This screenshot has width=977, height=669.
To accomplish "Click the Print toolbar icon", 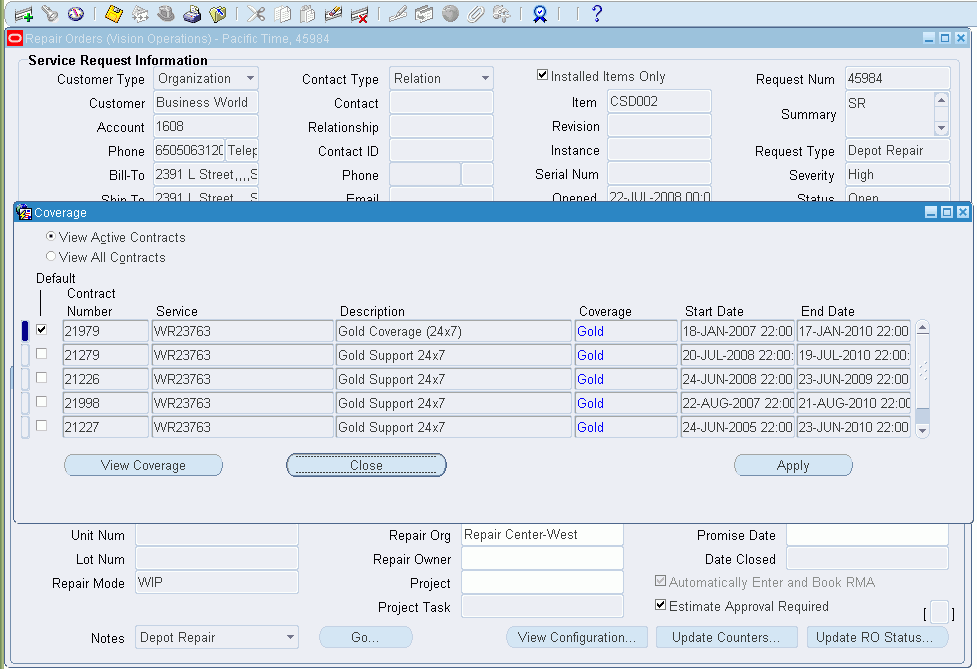I will click(x=192, y=14).
